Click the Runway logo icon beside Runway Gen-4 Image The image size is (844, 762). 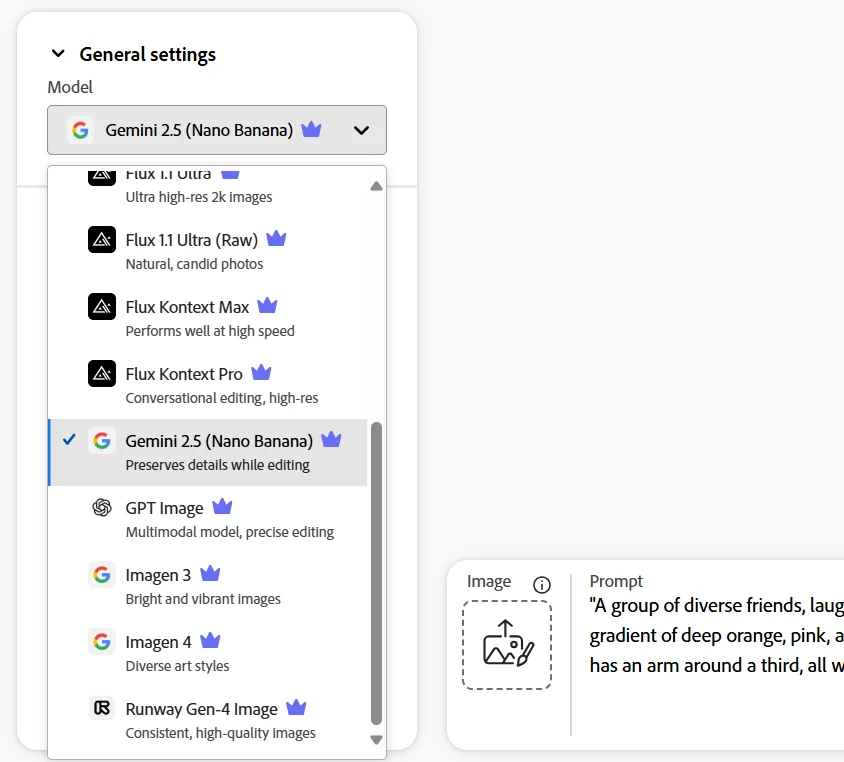click(102, 708)
